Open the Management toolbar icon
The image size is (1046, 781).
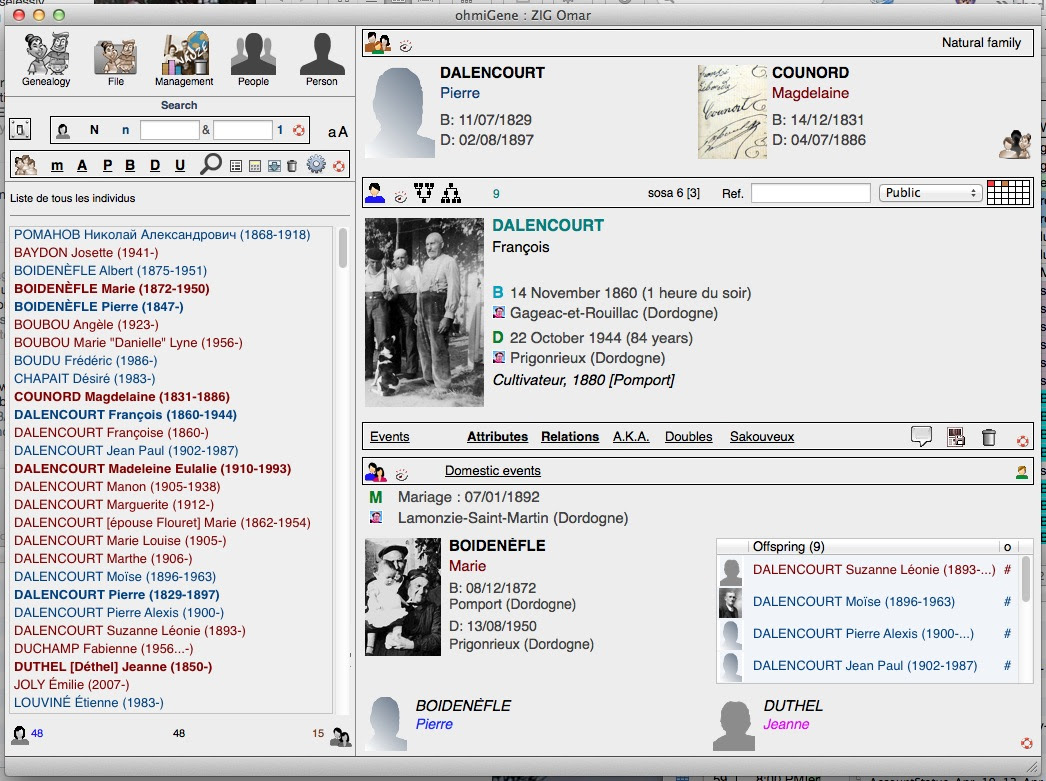pyautogui.click(x=184, y=59)
